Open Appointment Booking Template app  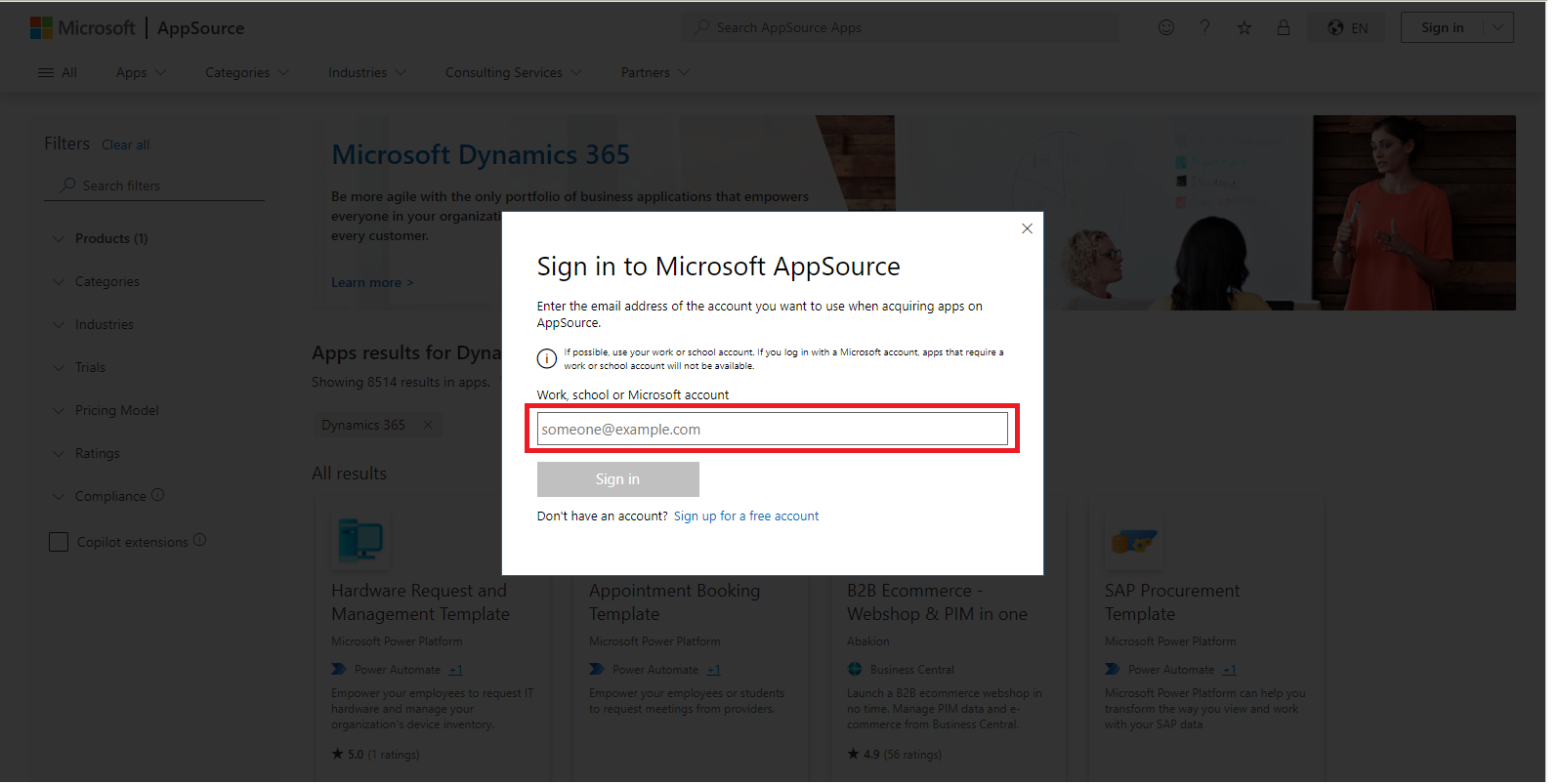(x=674, y=602)
